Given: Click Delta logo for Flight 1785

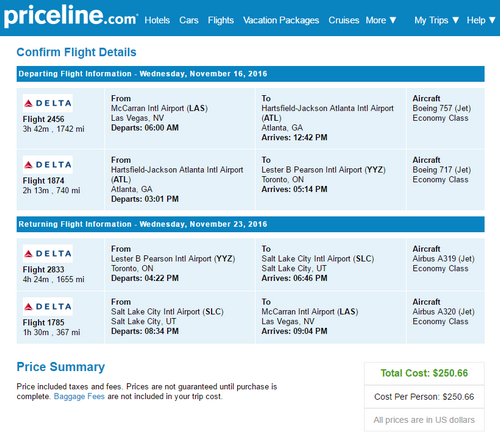Looking at the screenshot, I should click(x=48, y=307).
